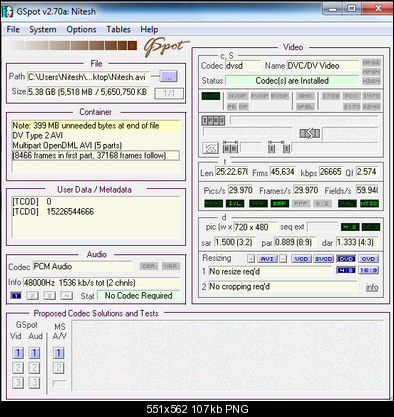Viewport: 394px width, 417px height.
Task: Select audio stream 2 button
Action: 32,296
